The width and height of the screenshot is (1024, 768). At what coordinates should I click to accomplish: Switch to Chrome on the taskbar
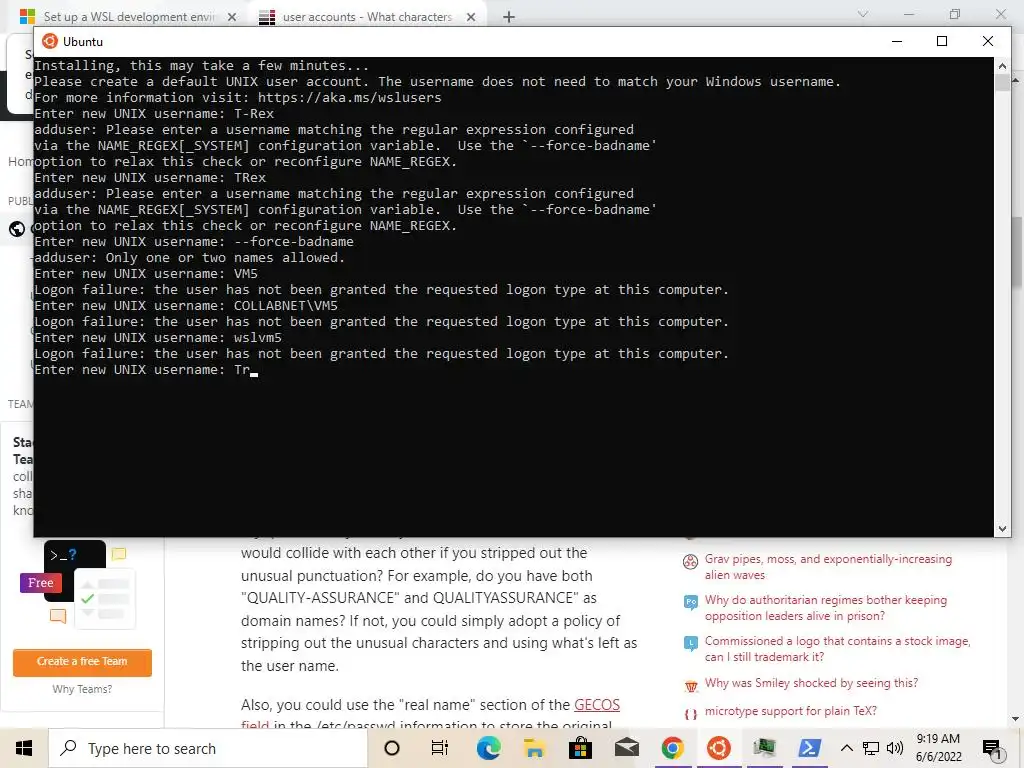(673, 748)
